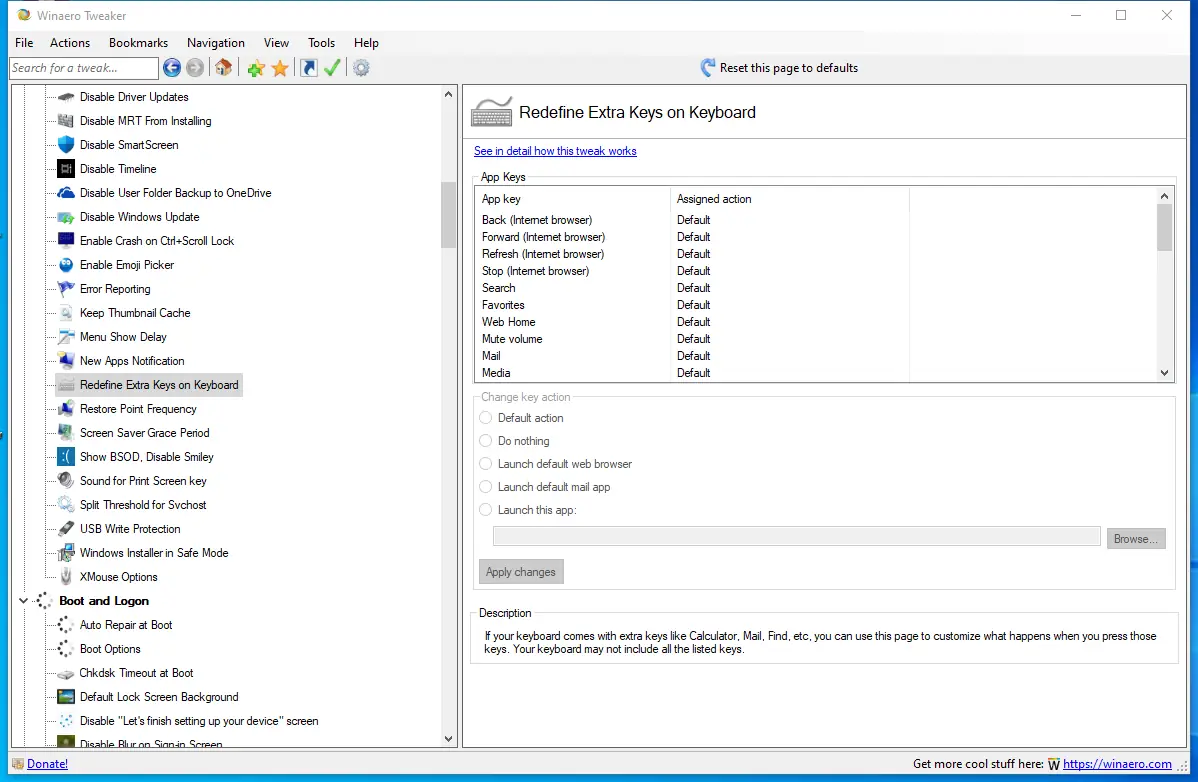Click the app path field beside Browse
This screenshot has width=1198, height=782.
(x=797, y=536)
